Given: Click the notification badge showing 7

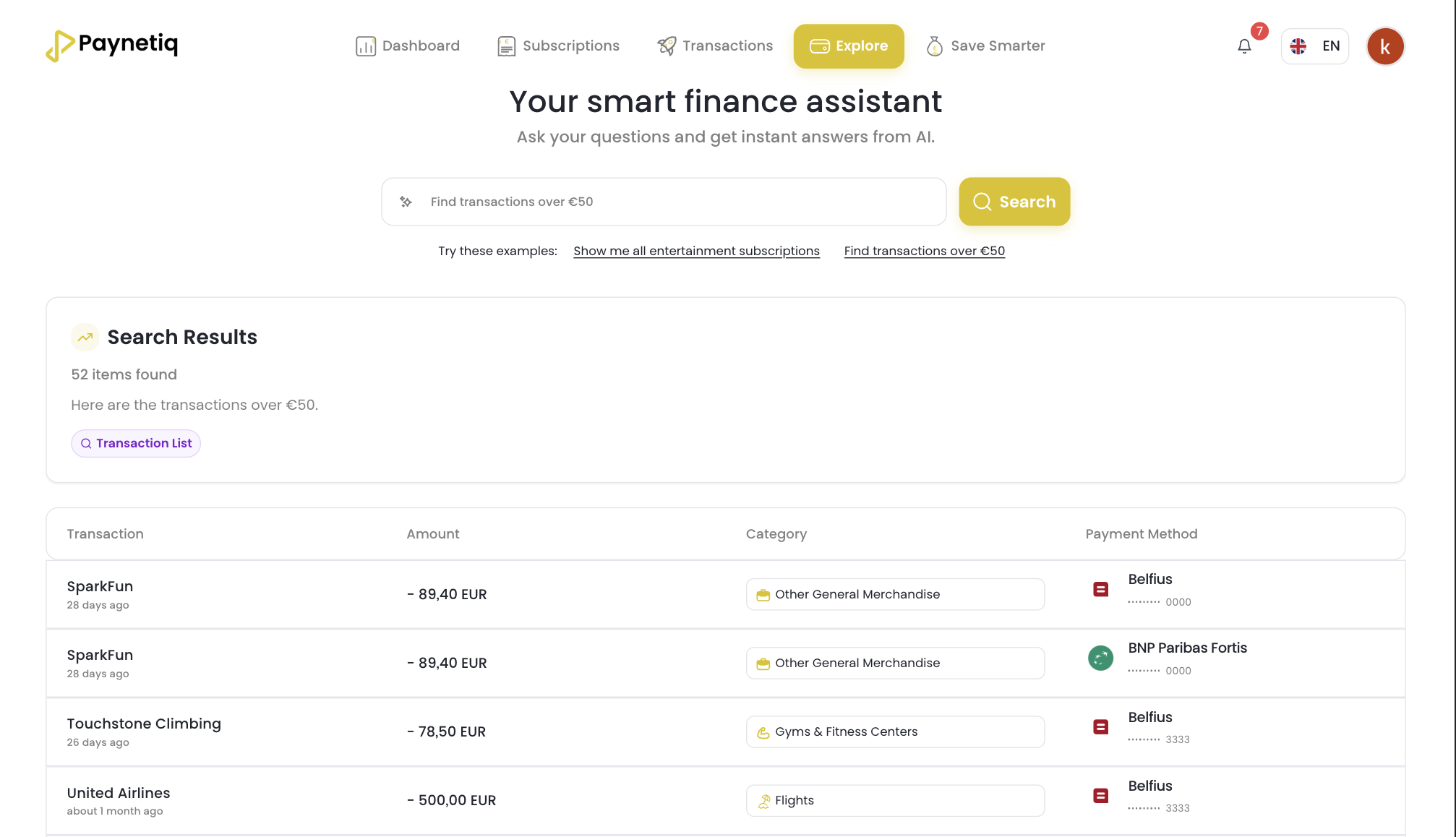Looking at the screenshot, I should pos(1259,31).
